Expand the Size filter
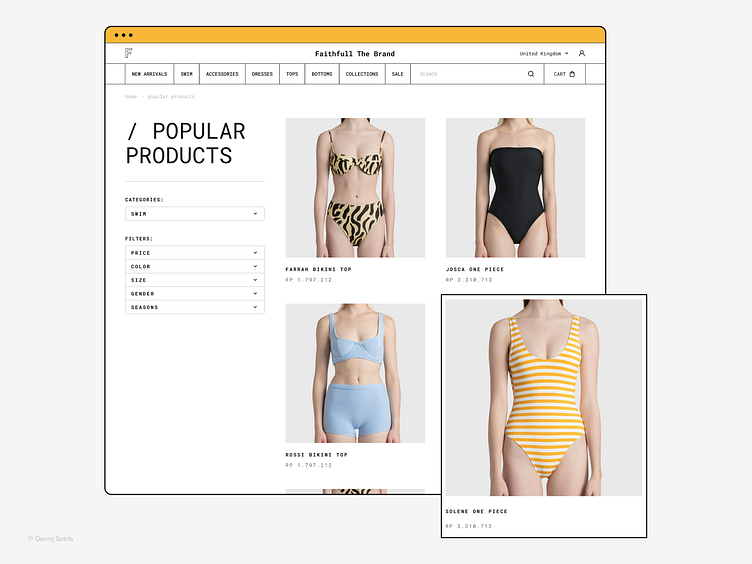This screenshot has height=564, width=752. coord(195,280)
